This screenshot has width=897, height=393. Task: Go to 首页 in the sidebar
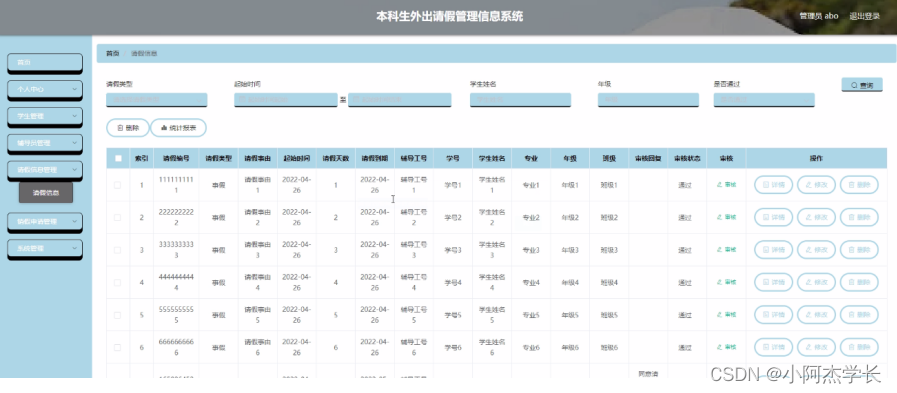pos(45,62)
